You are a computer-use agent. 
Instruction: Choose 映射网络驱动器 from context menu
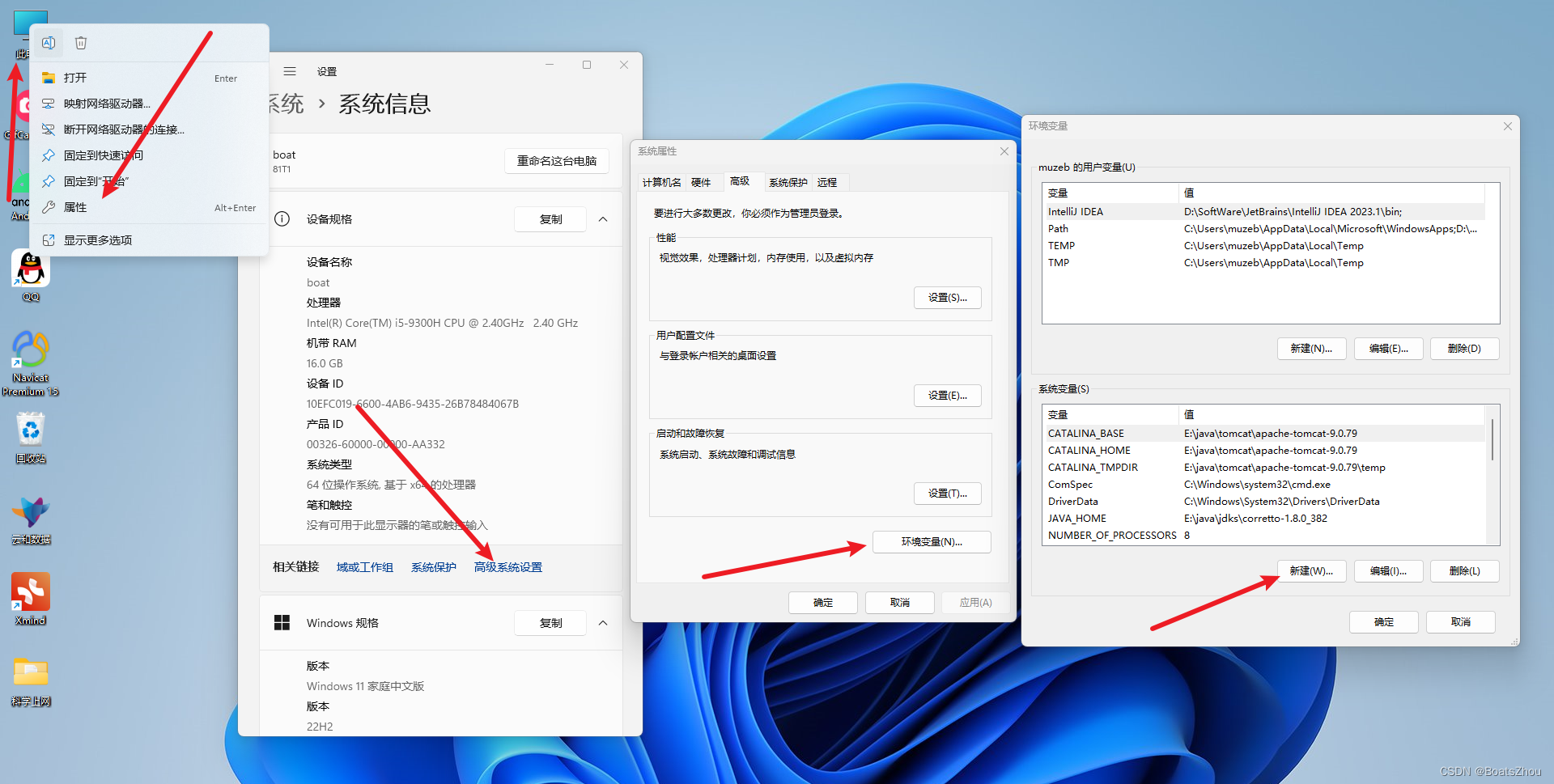click(149, 104)
